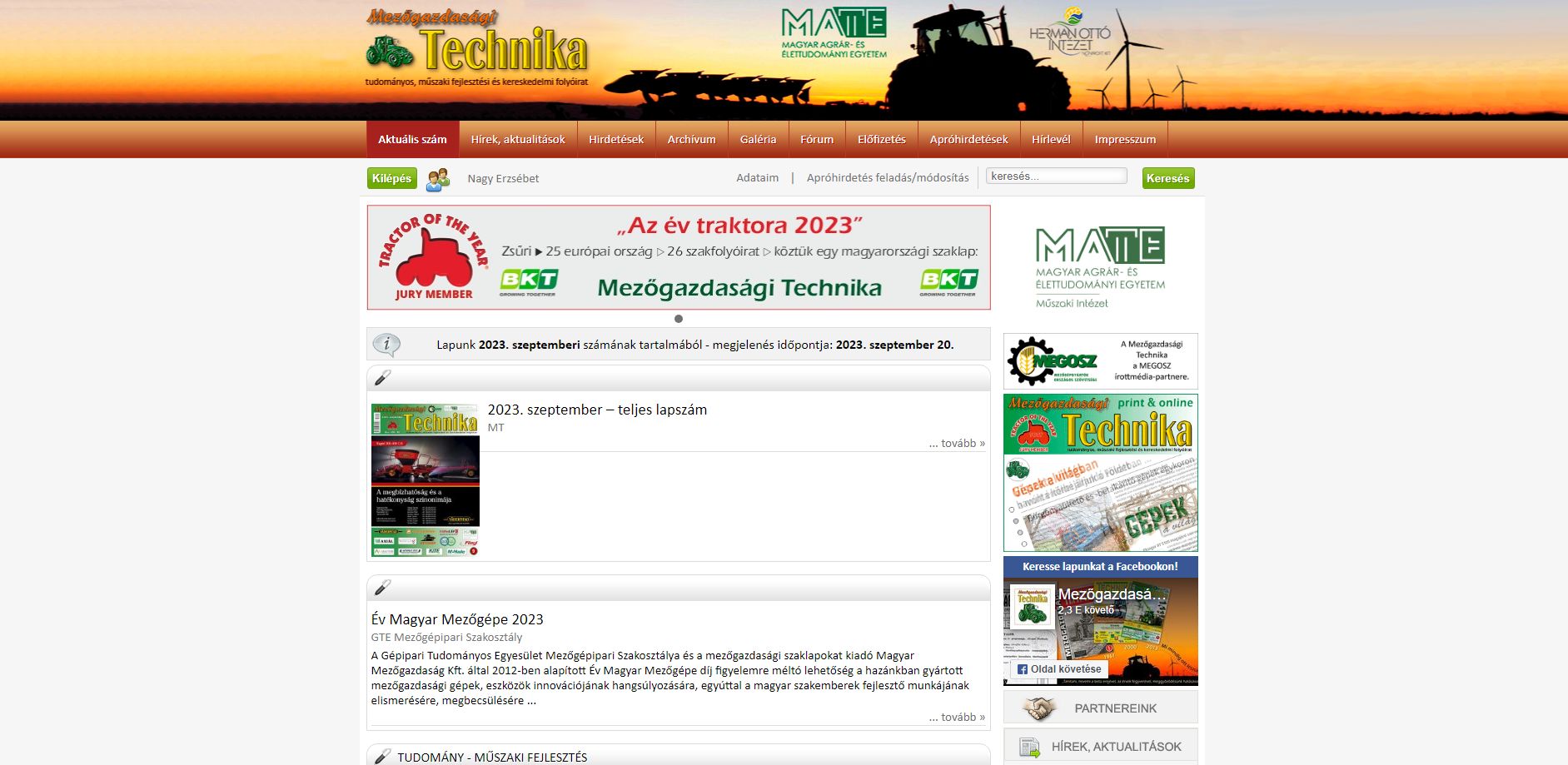Open the September magazine cover thumbnail
Image resolution: width=1568 pixels, height=765 pixels.
coord(426,480)
